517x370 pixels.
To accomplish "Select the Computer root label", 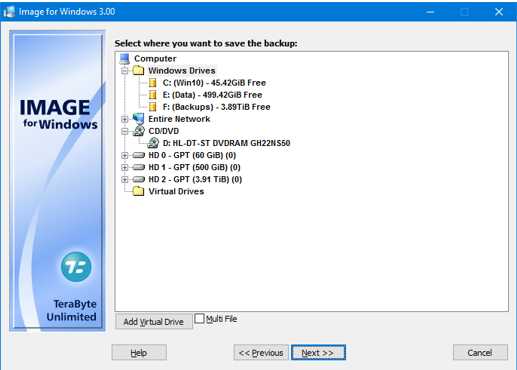I will (x=155, y=59).
